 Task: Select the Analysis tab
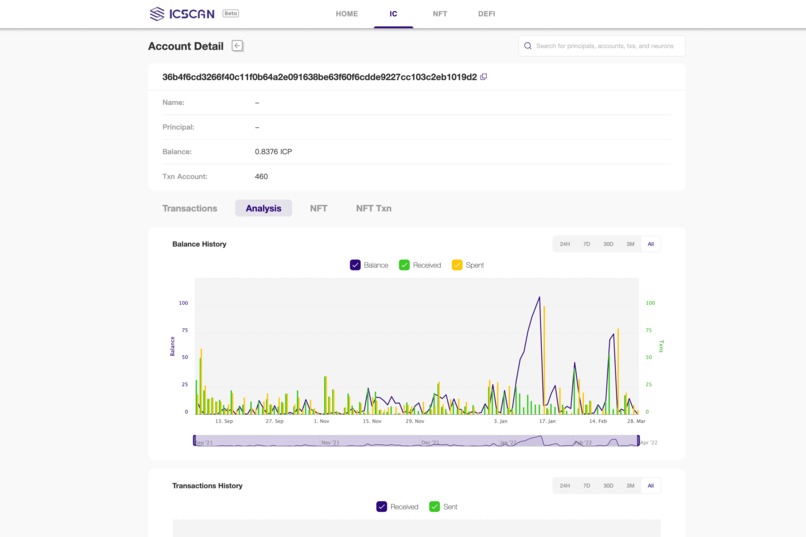pyautogui.click(x=263, y=208)
